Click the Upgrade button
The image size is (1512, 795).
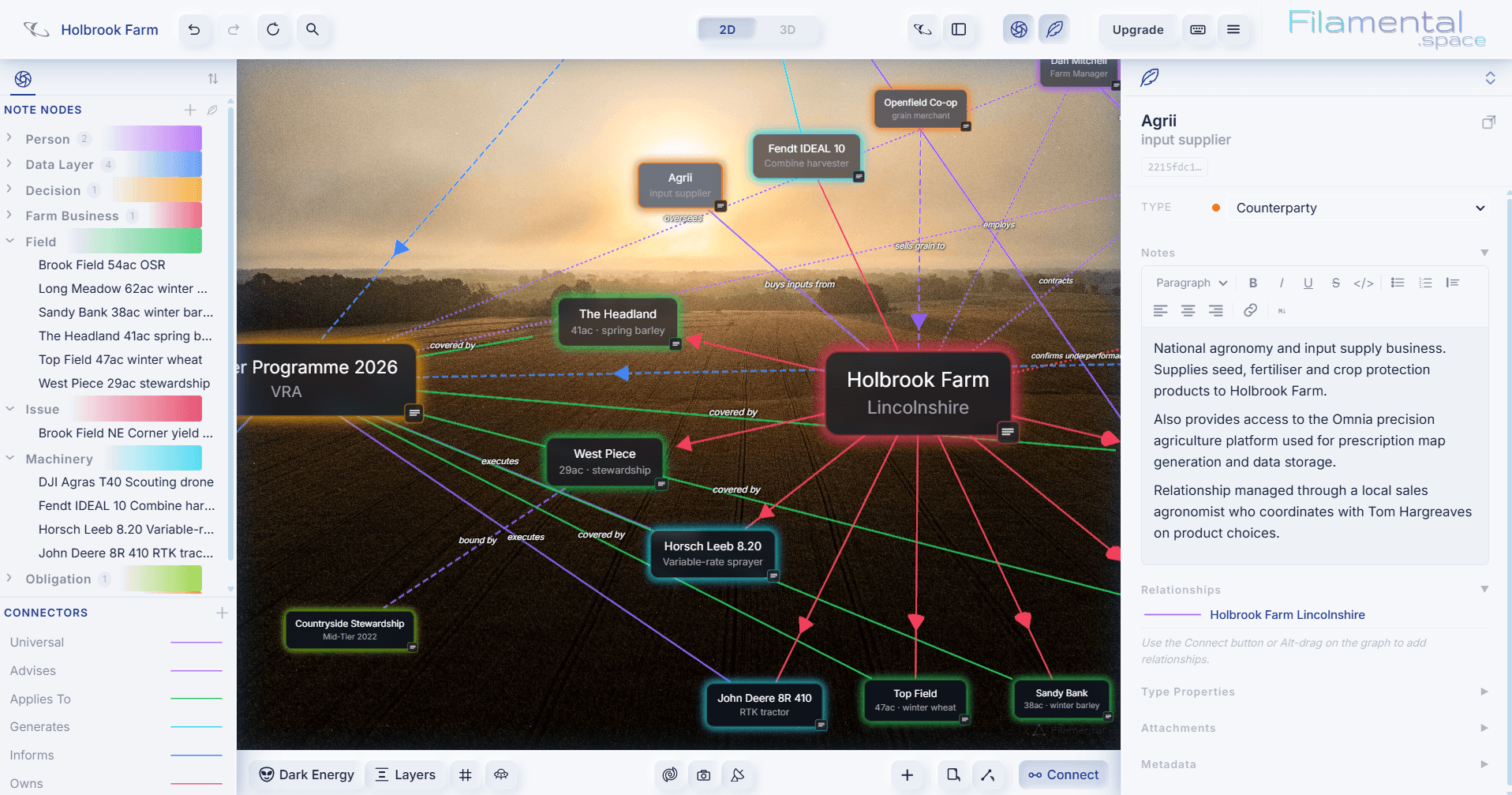click(1138, 30)
